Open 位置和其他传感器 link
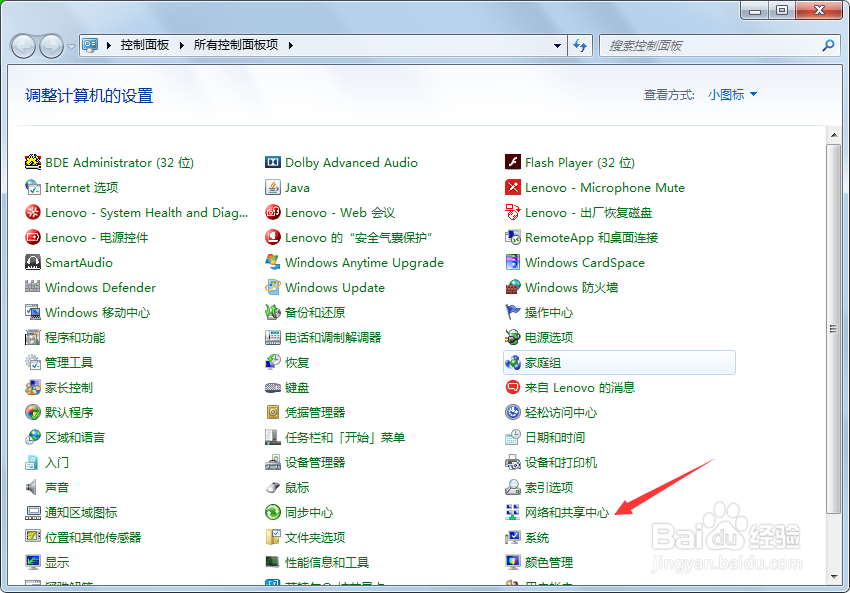This screenshot has height=593, width=850. click(x=93, y=538)
